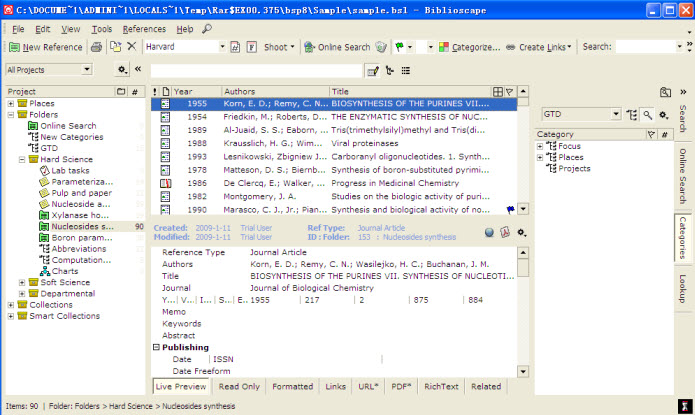Click the PDF icon in the record header
The image size is (695, 415).
(506, 232)
